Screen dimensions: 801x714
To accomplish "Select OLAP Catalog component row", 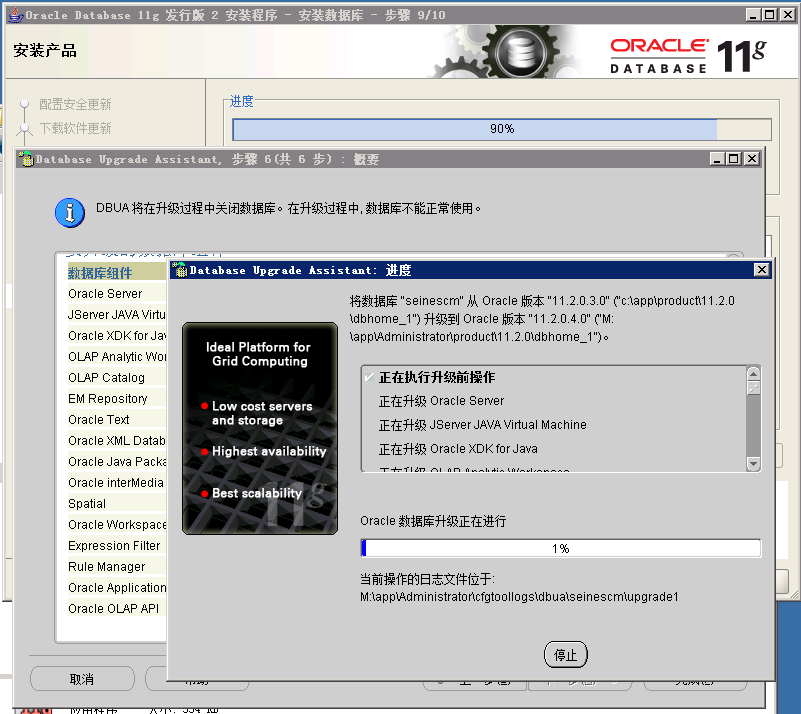I will 116,377.
